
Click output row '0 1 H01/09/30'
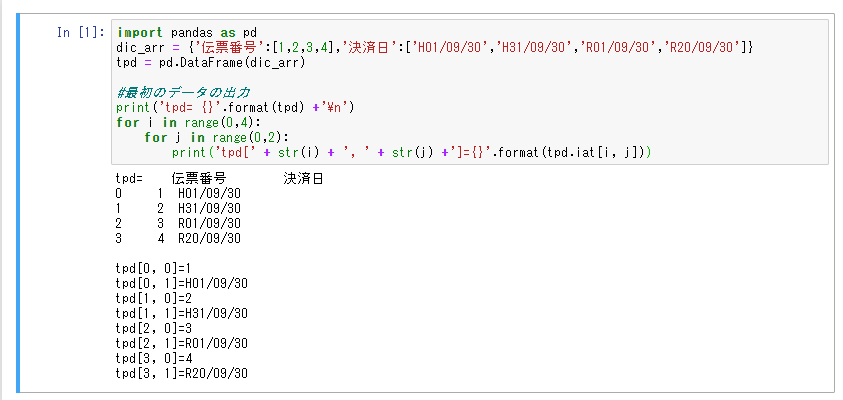click(x=178, y=194)
